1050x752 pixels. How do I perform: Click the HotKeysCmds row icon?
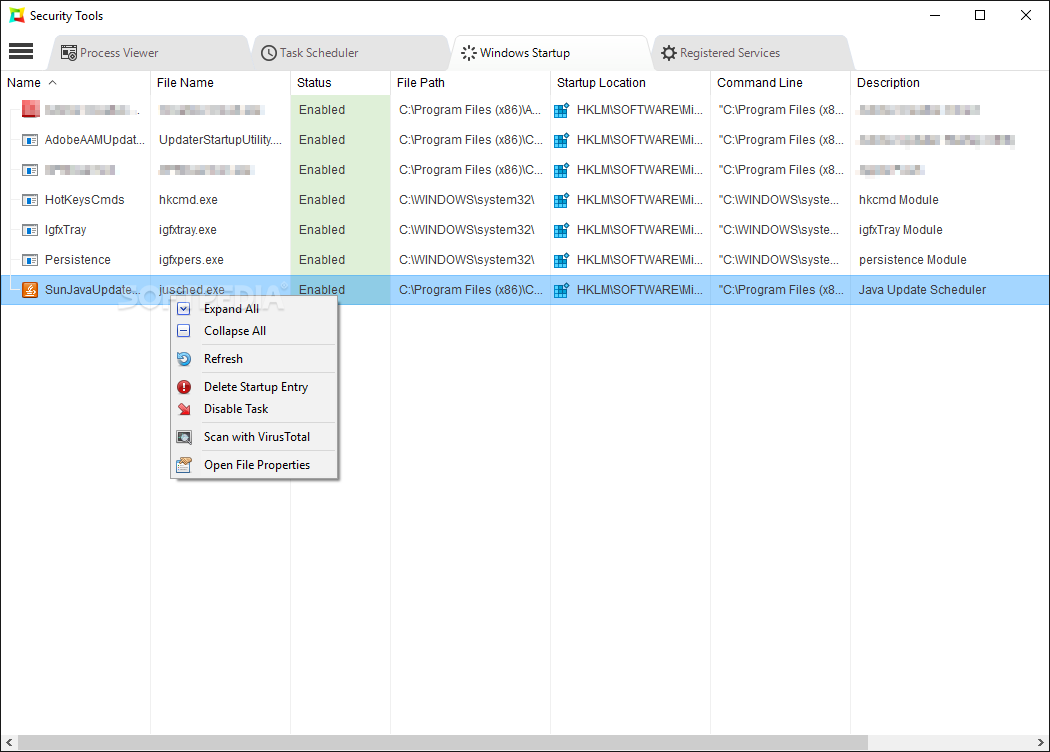(30, 200)
